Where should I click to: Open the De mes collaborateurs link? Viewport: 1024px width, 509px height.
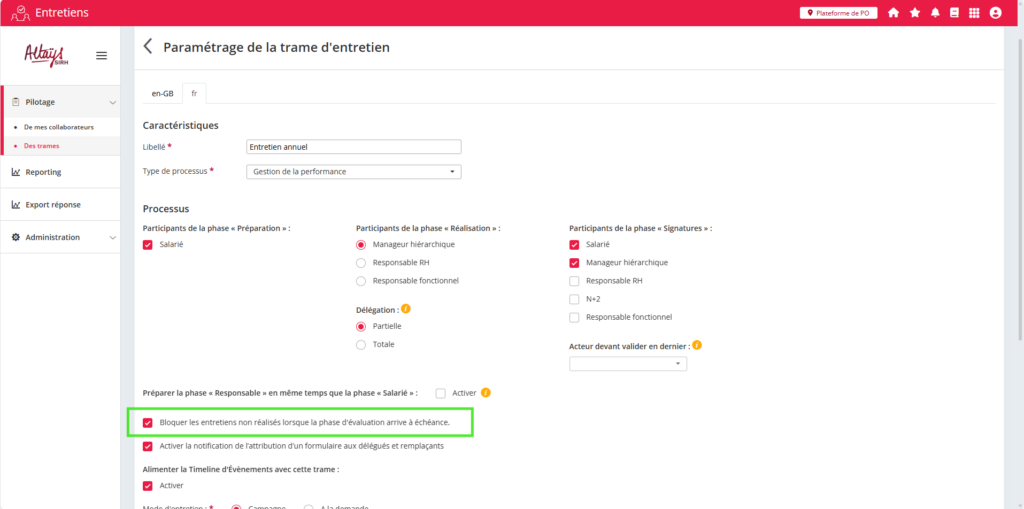pos(58,128)
